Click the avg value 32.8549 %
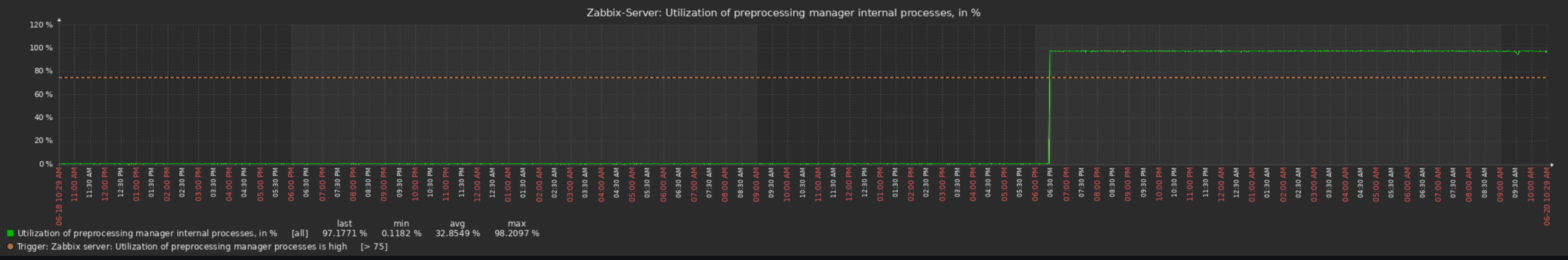 [x=457, y=233]
